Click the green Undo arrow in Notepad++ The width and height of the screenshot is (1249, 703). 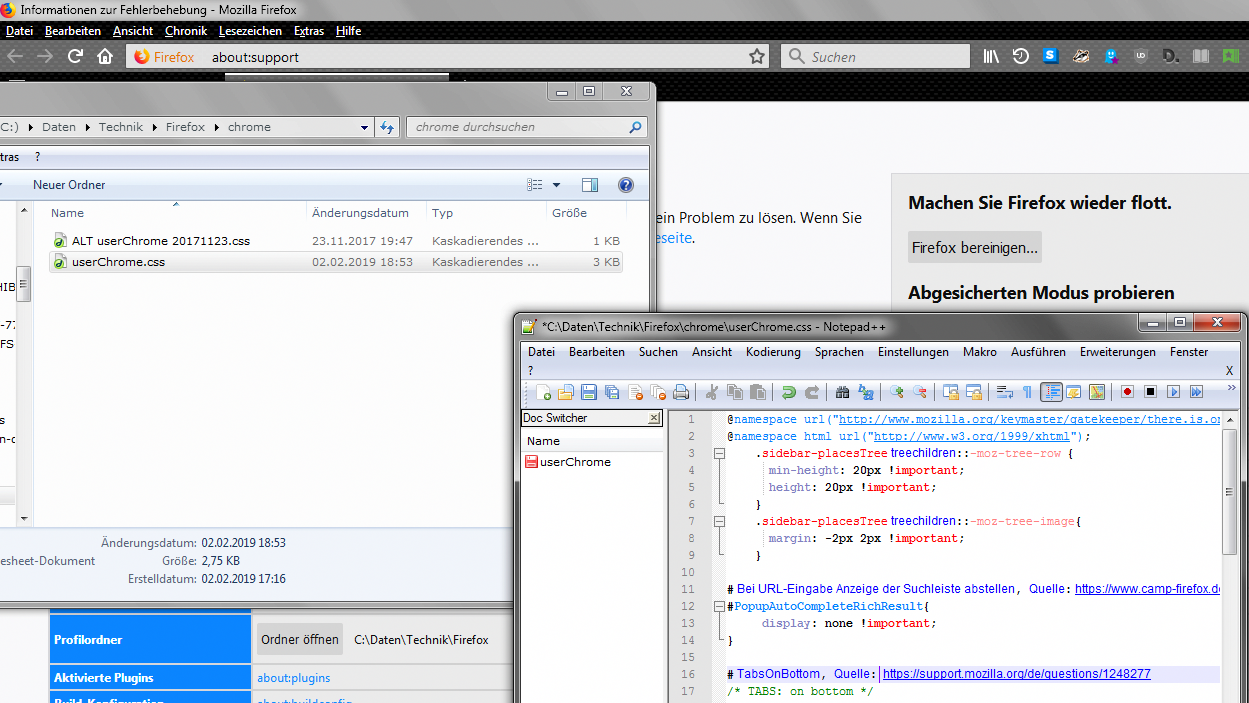(789, 392)
